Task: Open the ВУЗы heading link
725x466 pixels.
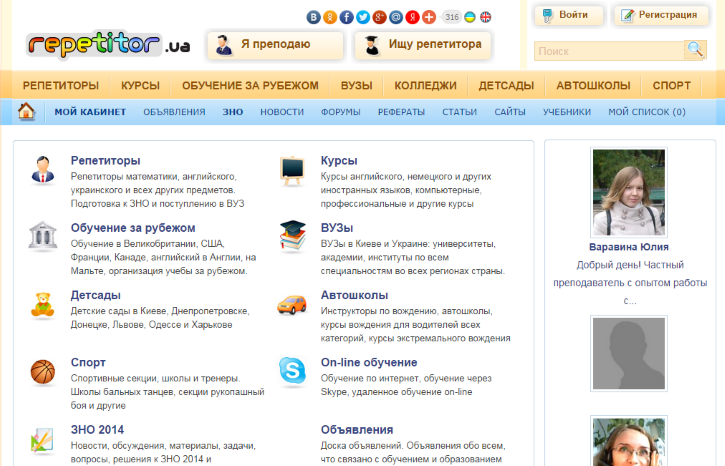Action: tap(337, 227)
